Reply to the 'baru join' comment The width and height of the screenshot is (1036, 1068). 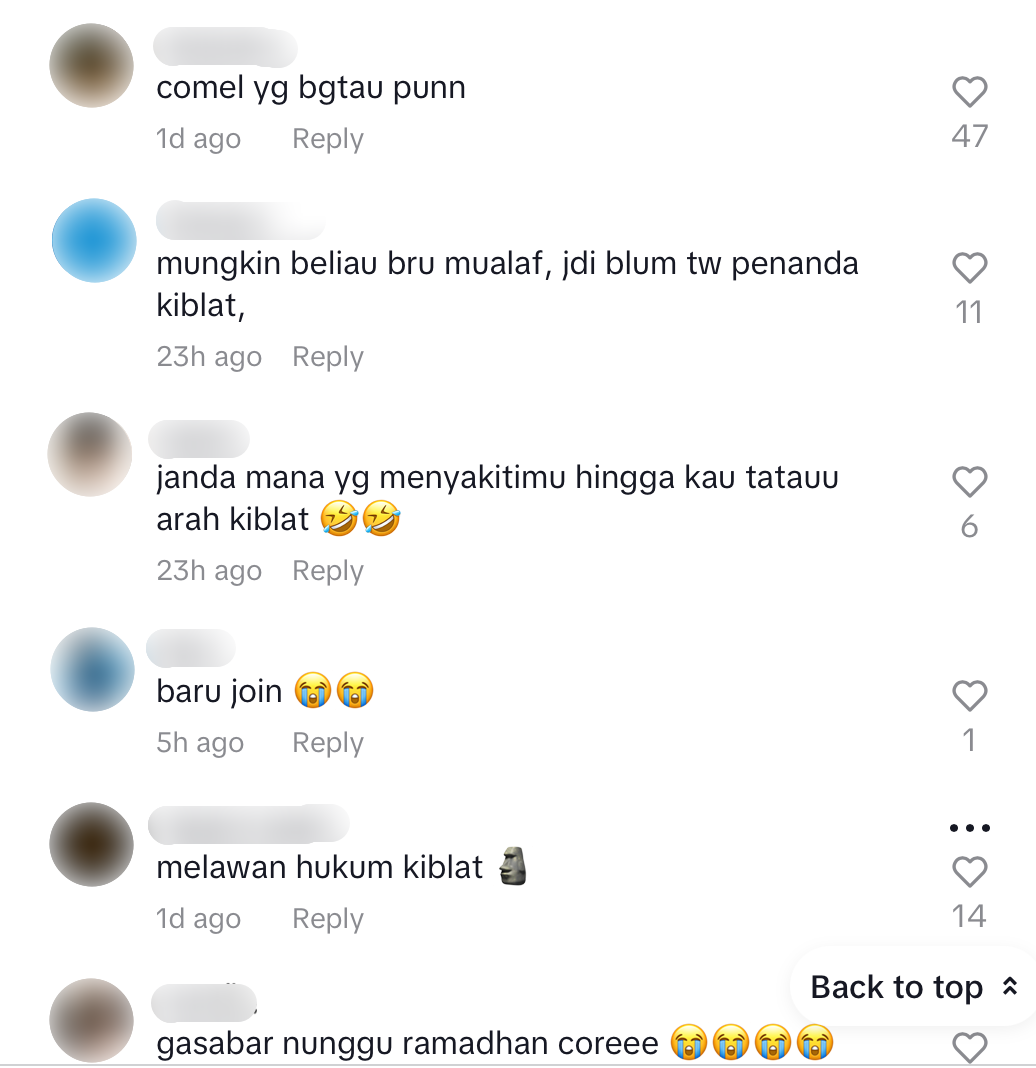328,742
